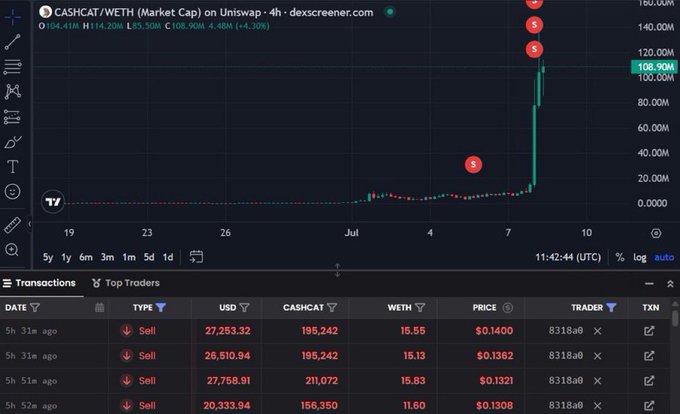Open the date calendar picker in table header
The height and width of the screenshot is (414, 680).
tap(99, 307)
